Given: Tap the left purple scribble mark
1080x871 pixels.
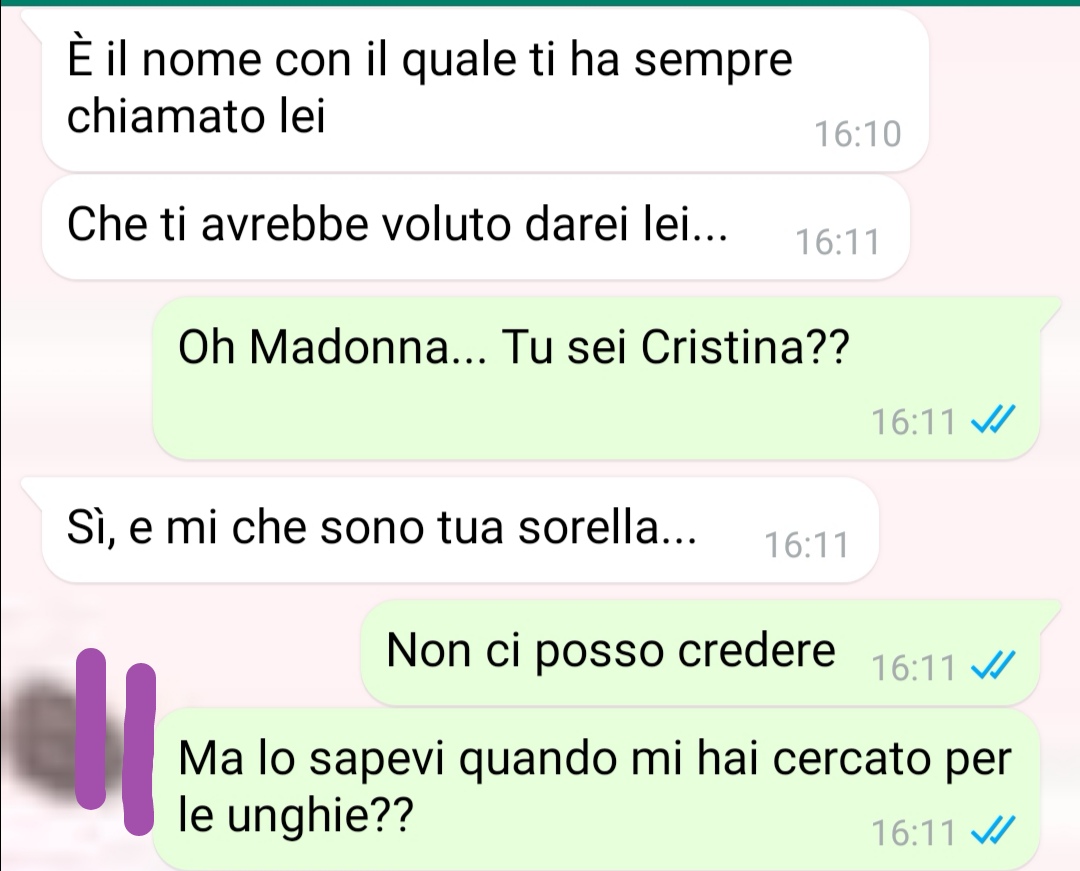Looking at the screenshot, I should (x=91, y=728).
